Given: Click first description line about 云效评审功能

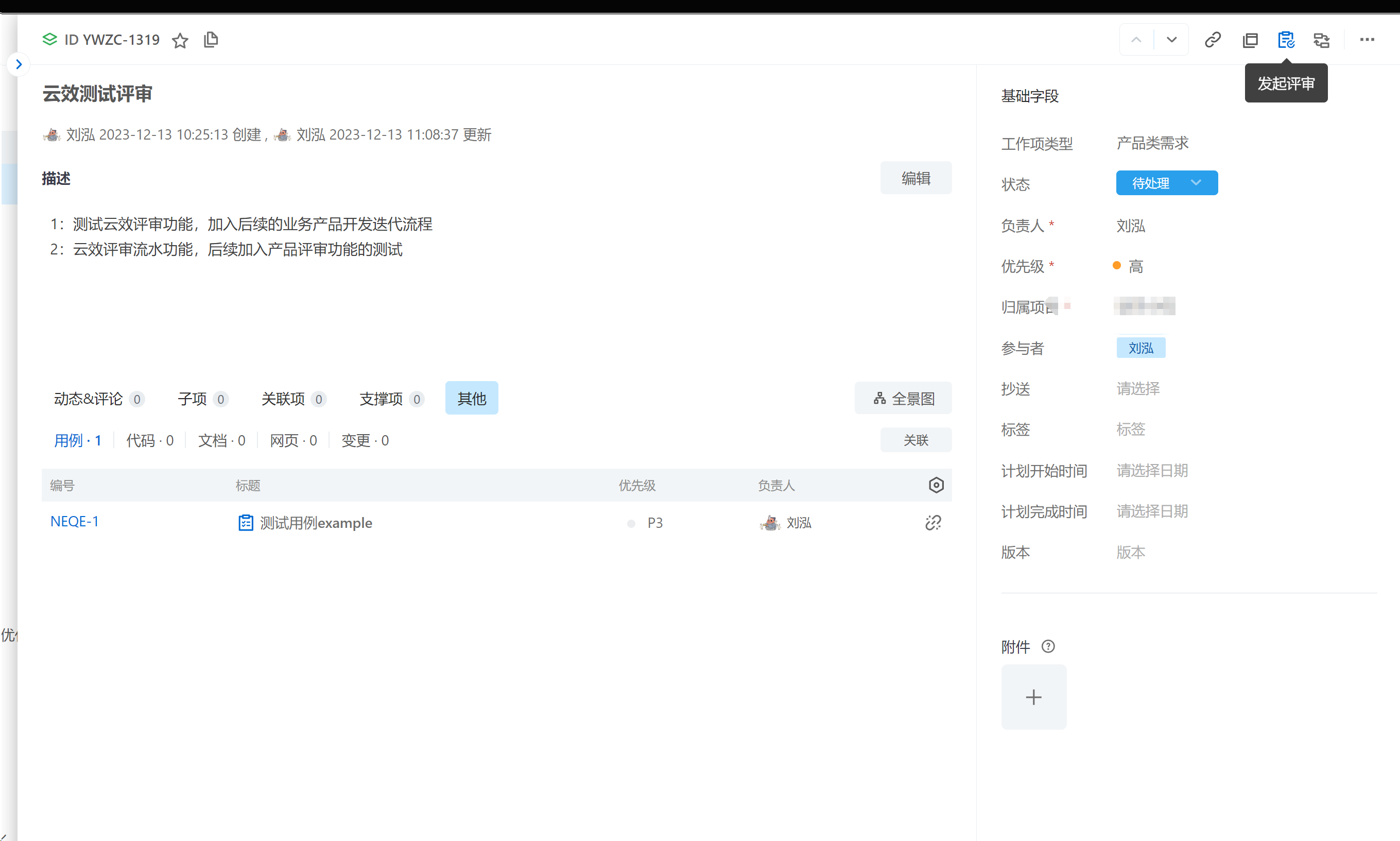Looking at the screenshot, I should [x=241, y=224].
